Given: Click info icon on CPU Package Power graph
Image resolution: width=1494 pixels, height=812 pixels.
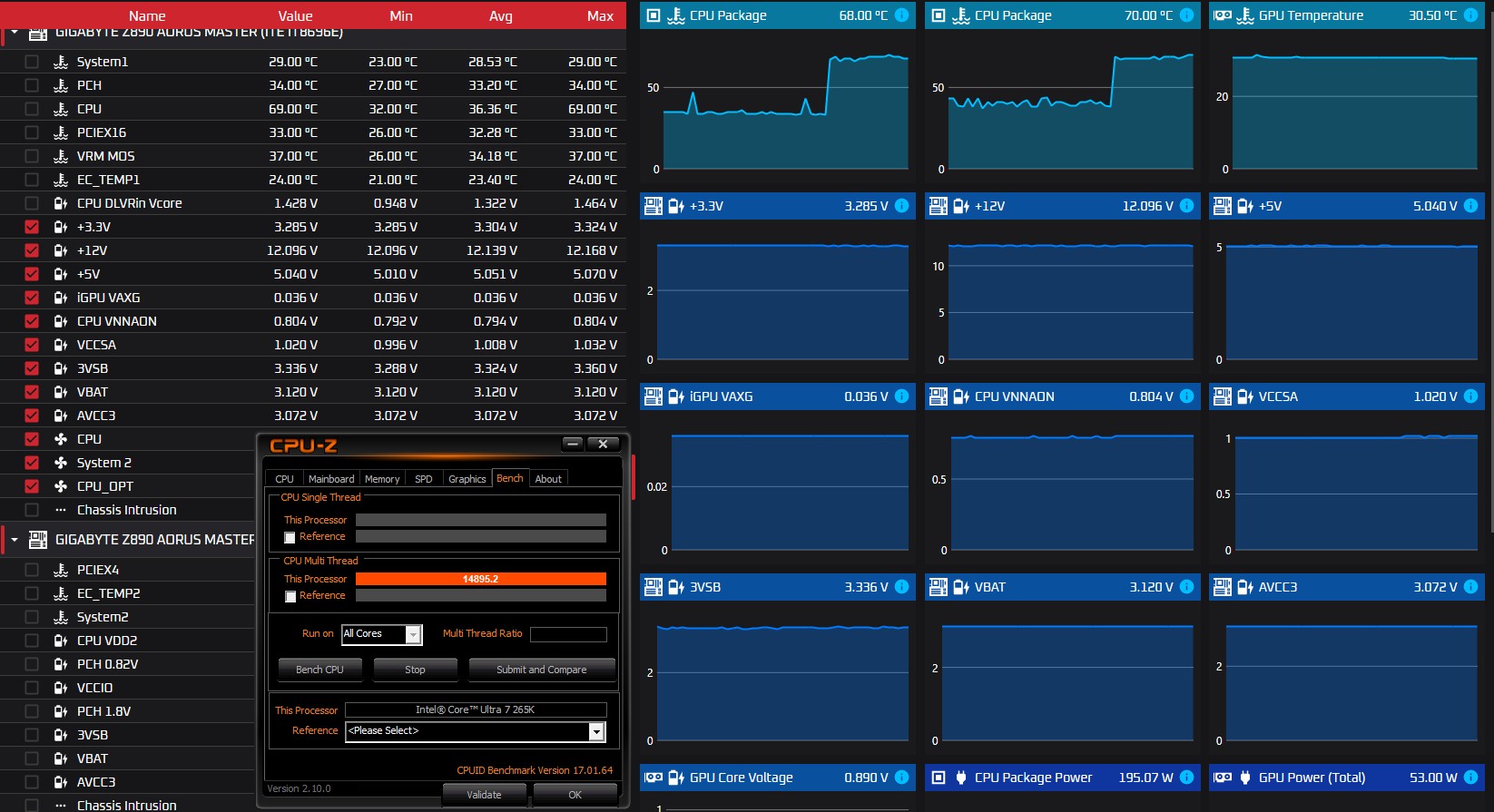Looking at the screenshot, I should coord(1186,778).
